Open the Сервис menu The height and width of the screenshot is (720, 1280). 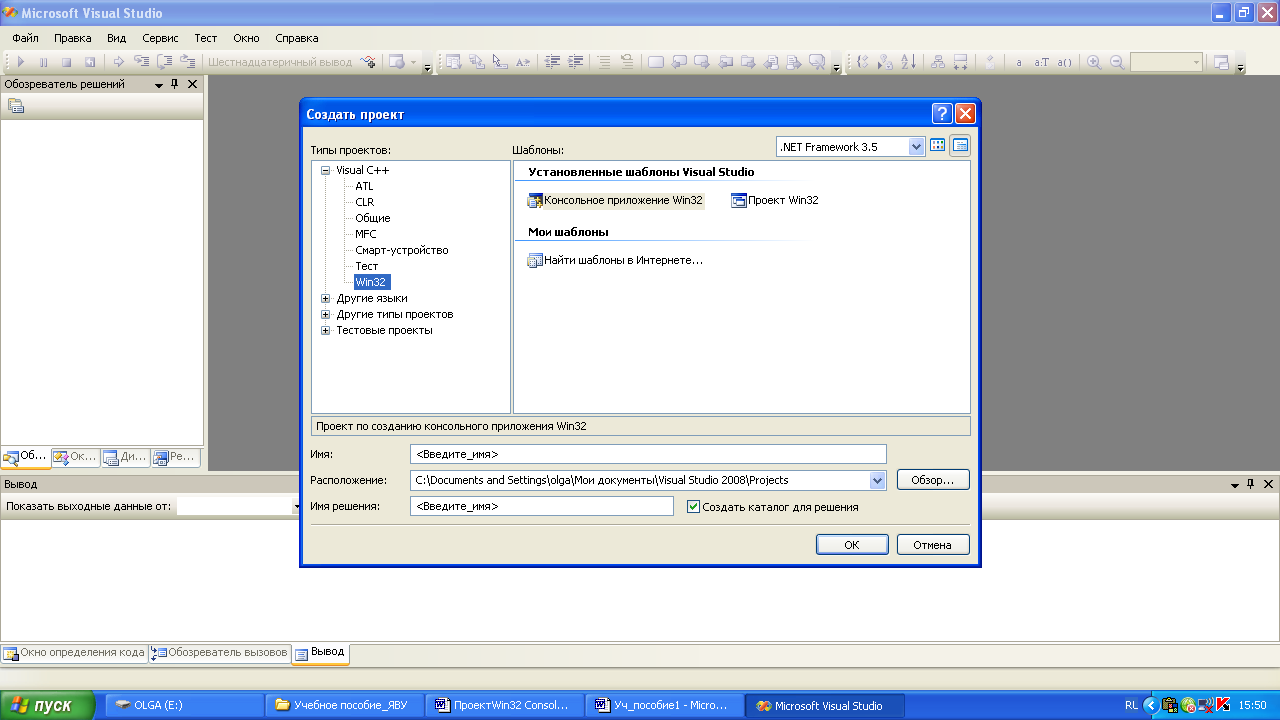point(160,38)
